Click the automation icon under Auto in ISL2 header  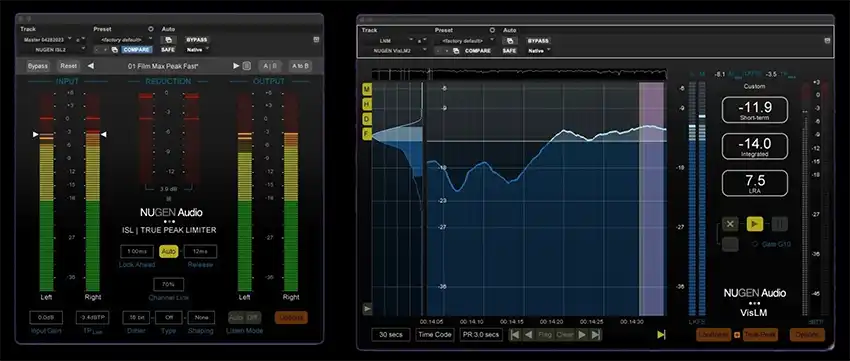pos(168,40)
